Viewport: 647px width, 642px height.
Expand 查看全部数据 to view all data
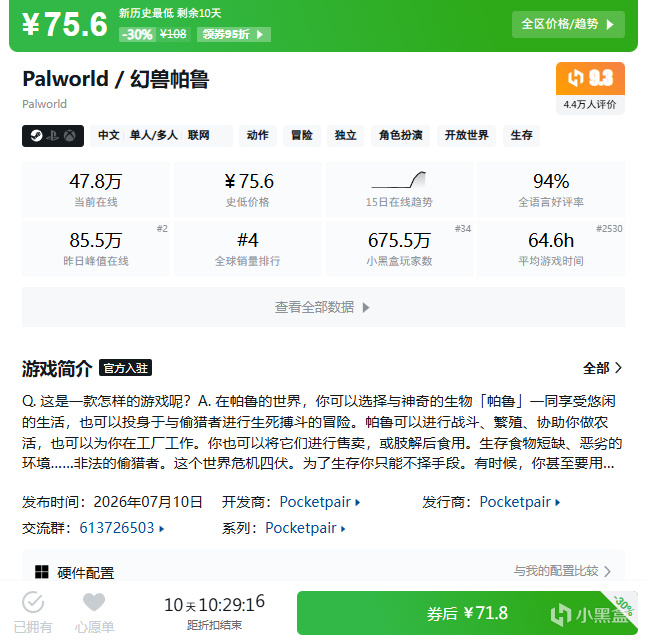[323, 307]
